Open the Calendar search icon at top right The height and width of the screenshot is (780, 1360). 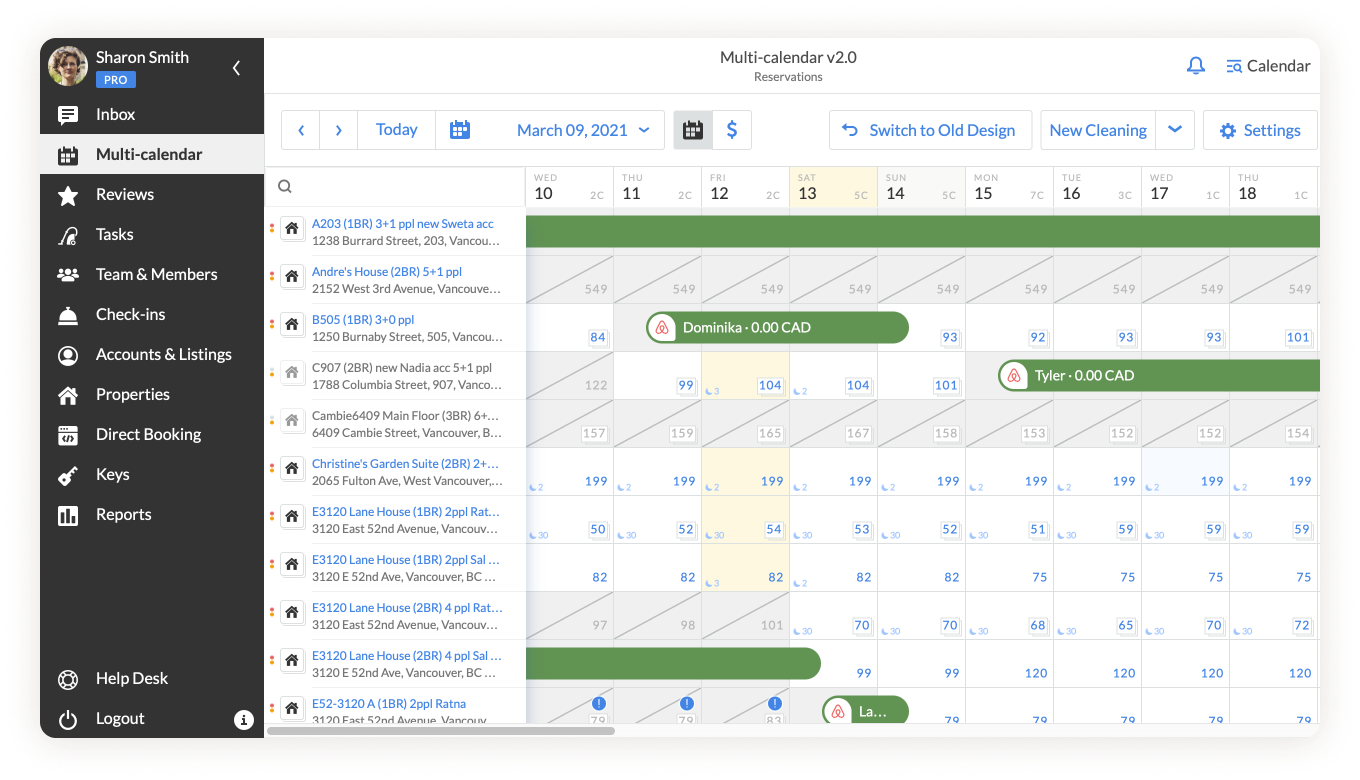[x=1234, y=66]
